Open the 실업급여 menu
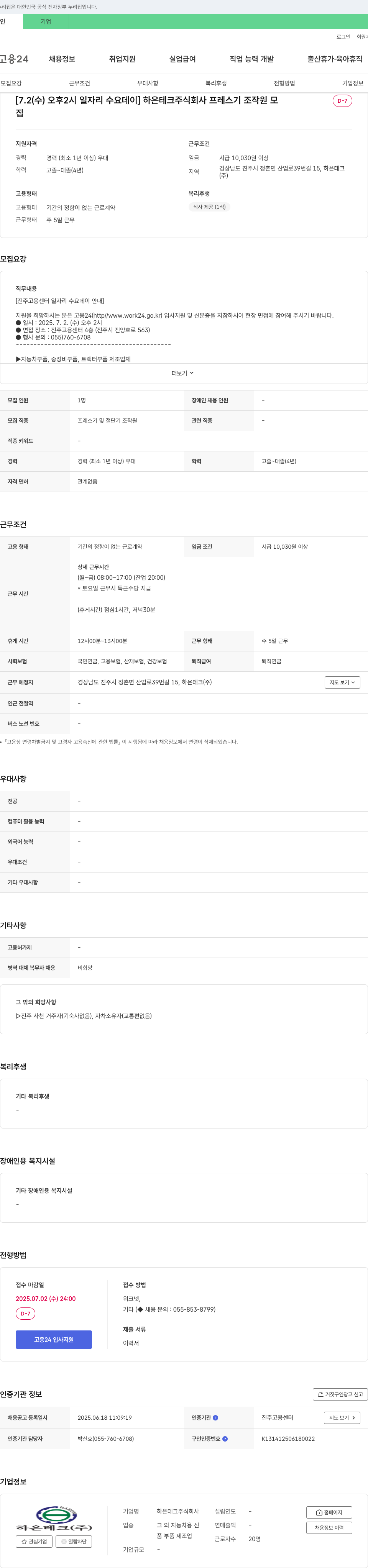368x1568 pixels. 182,59
